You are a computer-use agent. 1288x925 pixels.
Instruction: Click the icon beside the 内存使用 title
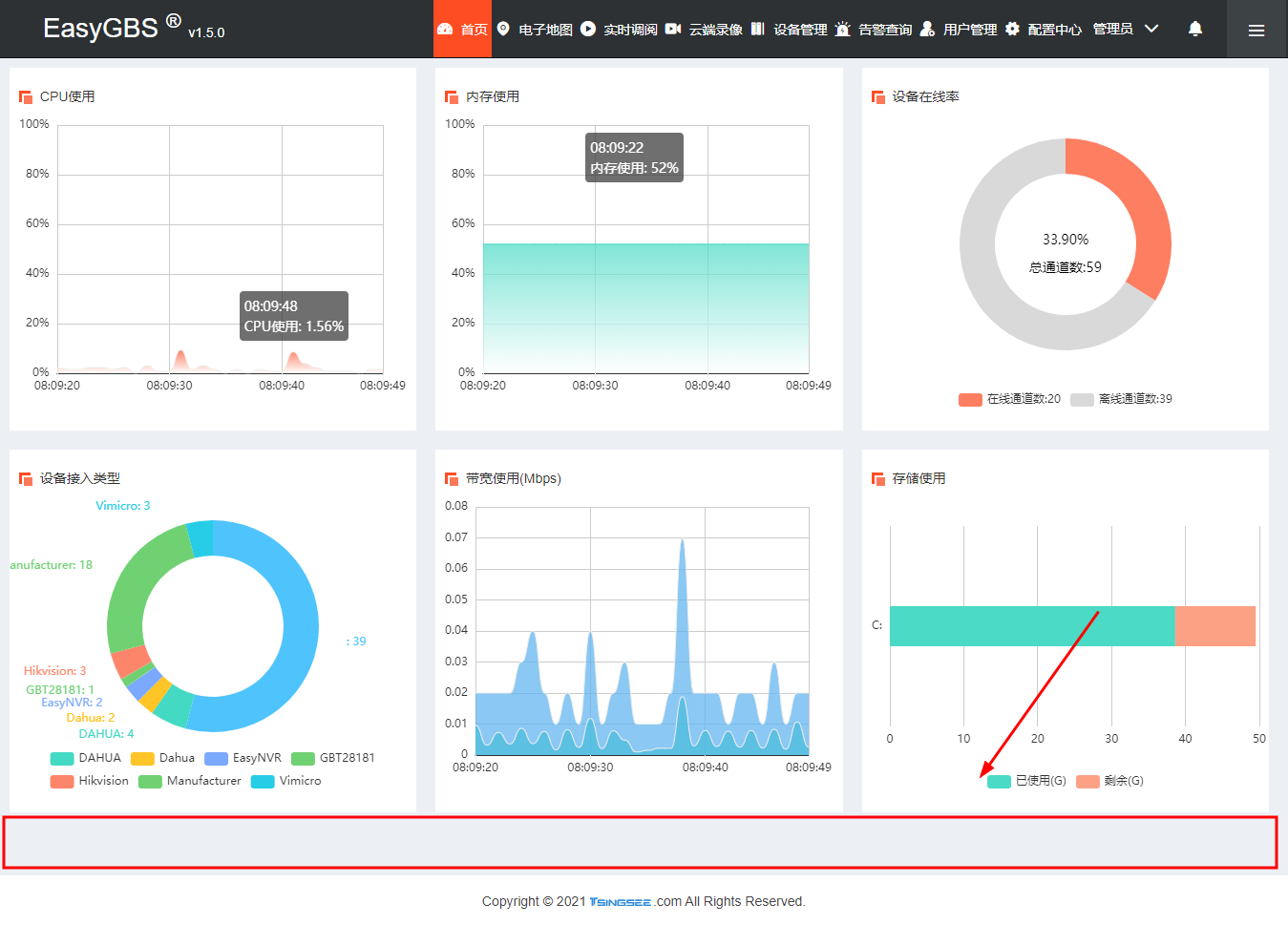point(452,96)
